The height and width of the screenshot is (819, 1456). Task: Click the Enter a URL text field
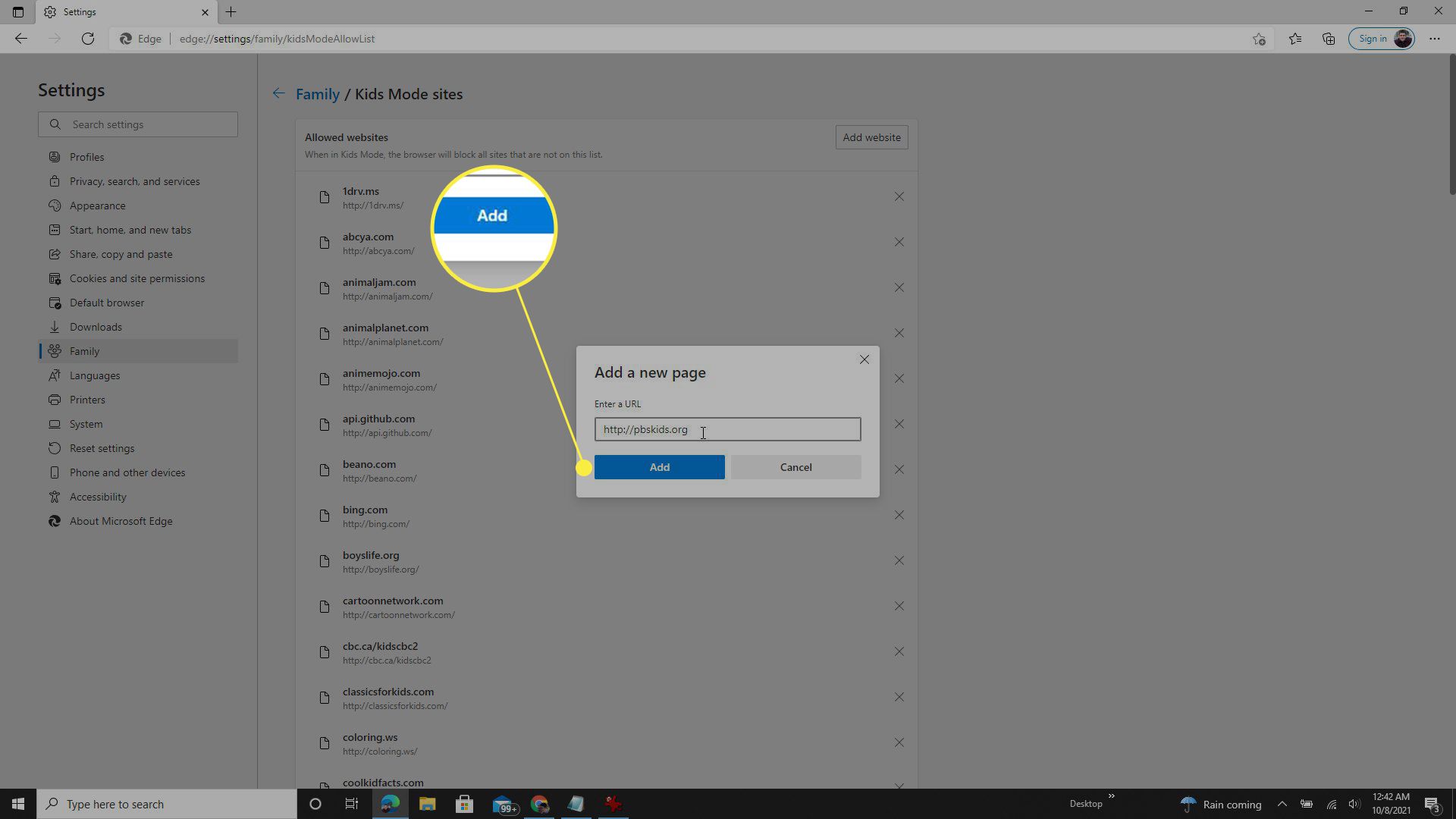pyautogui.click(x=727, y=429)
